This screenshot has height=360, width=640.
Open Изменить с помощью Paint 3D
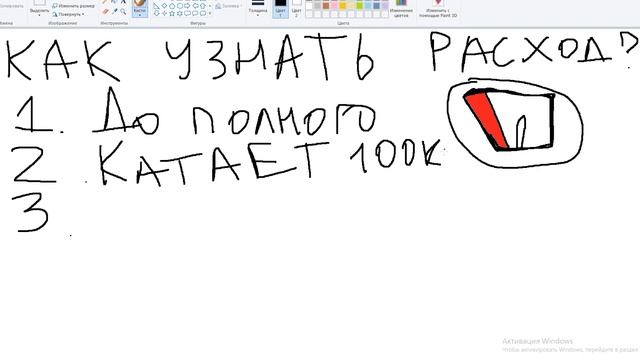pyautogui.click(x=438, y=9)
